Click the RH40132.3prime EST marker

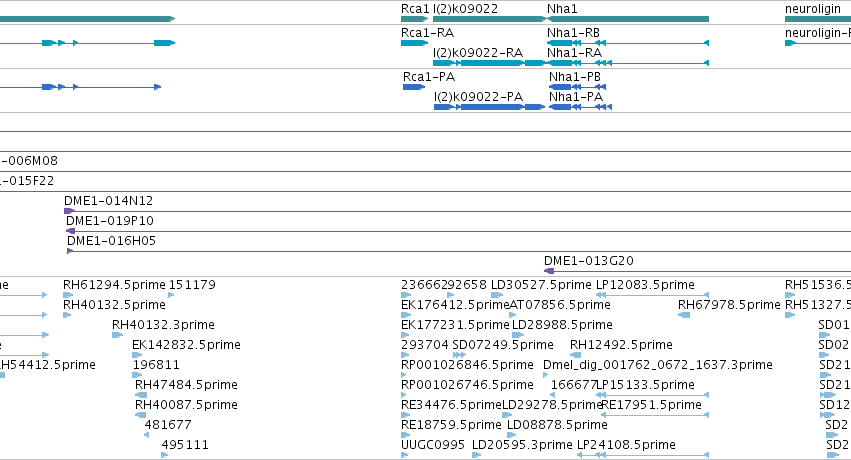point(117,335)
